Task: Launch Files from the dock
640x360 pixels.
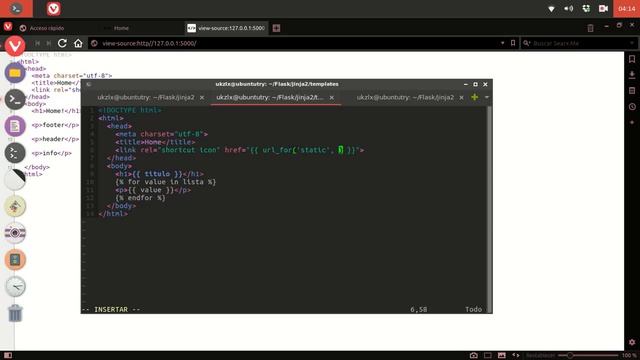Action: click(x=15, y=73)
